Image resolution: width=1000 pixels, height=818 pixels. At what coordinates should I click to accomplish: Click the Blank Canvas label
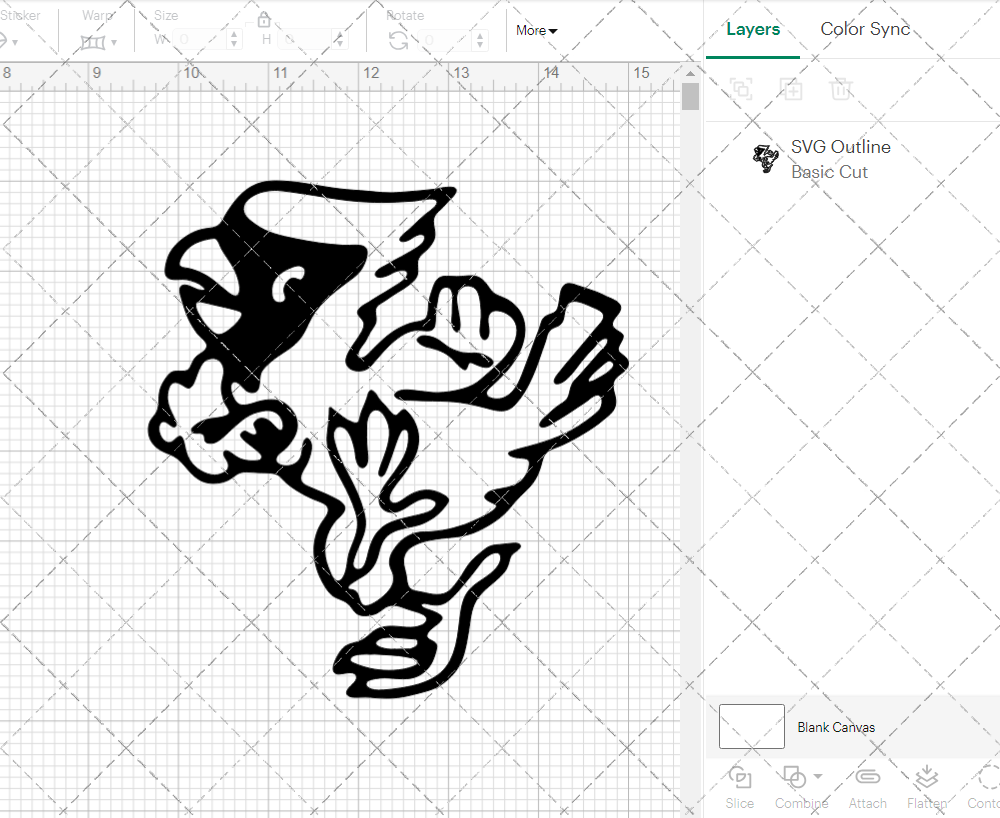tap(836, 727)
